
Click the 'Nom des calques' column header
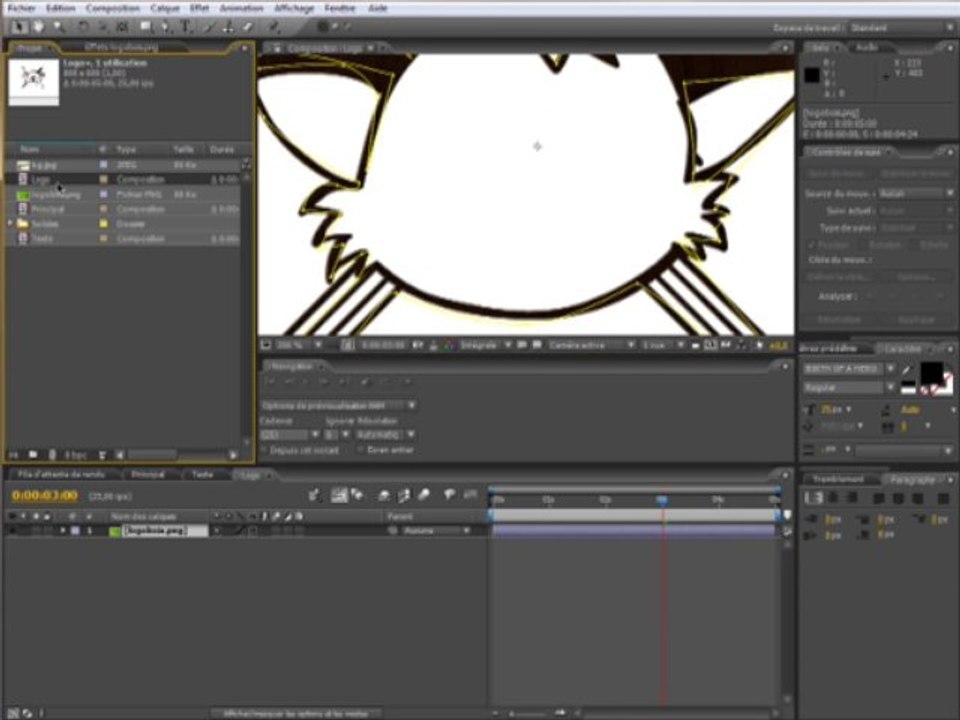tap(144, 517)
